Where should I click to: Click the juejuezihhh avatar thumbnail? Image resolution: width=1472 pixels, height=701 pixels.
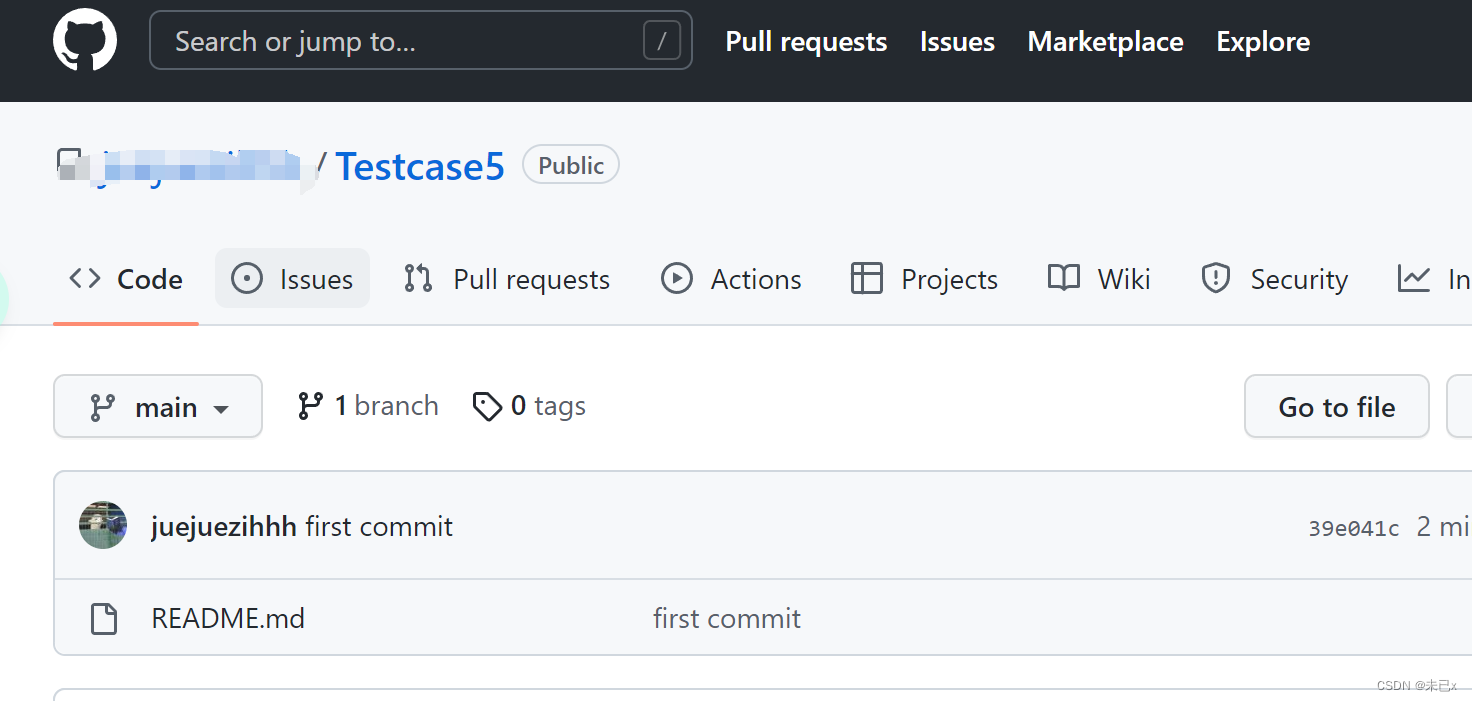tap(103, 525)
